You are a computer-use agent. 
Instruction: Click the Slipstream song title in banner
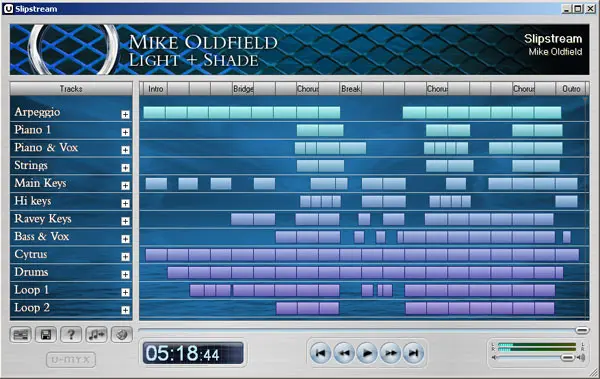click(553, 39)
